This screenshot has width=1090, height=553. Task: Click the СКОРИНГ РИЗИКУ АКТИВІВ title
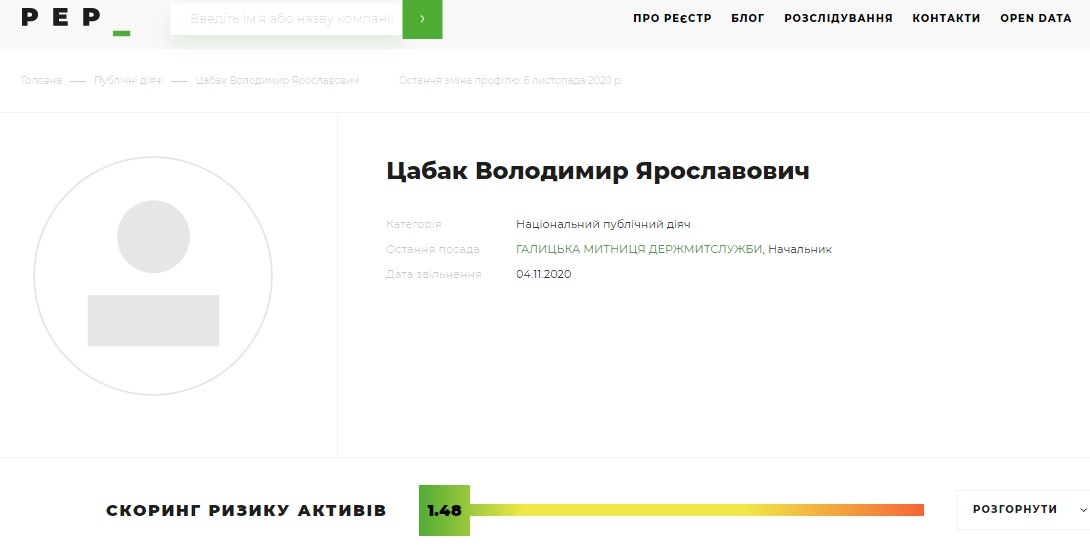pyautogui.click(x=246, y=510)
